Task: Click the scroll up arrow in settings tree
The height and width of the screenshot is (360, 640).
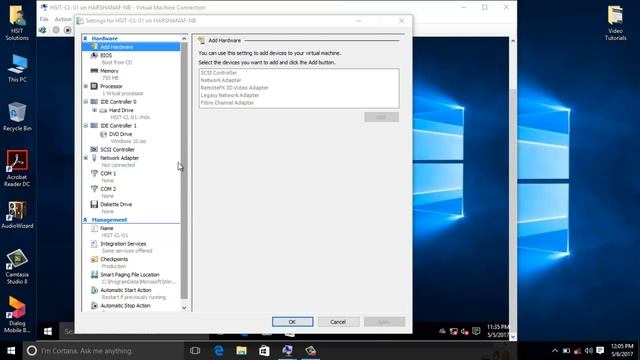Action: click(184, 38)
